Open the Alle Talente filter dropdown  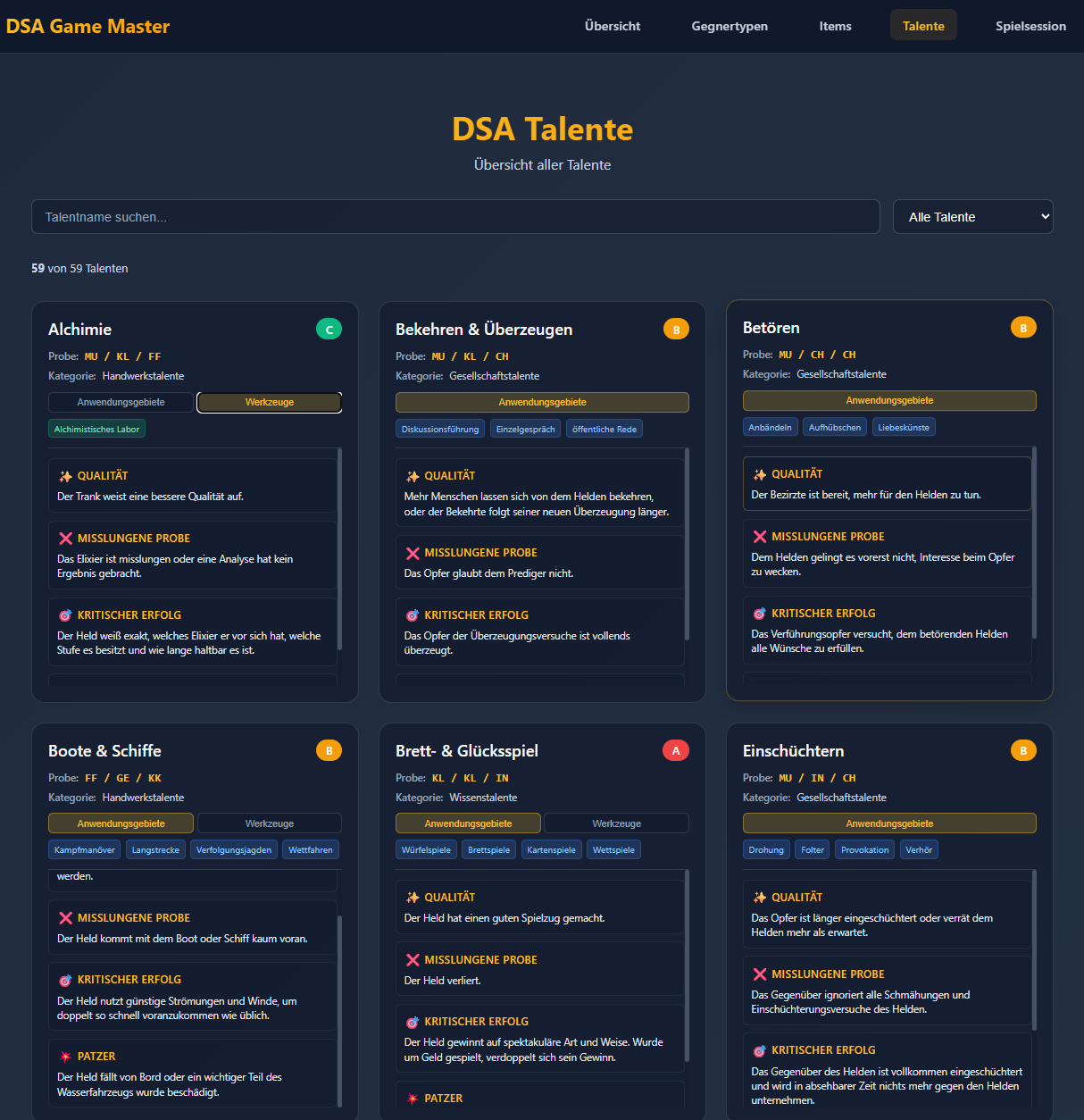[x=972, y=217]
